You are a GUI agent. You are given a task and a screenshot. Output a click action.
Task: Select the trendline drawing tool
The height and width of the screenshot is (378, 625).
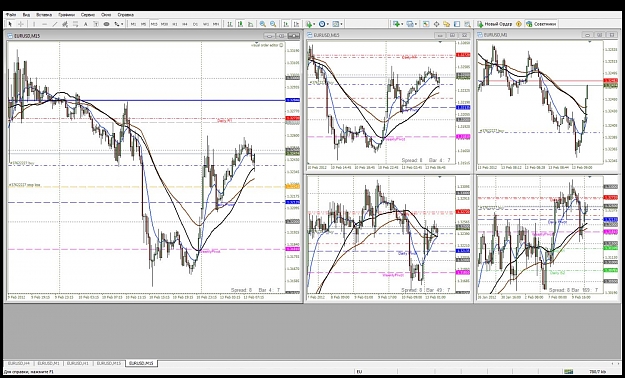click(x=55, y=24)
